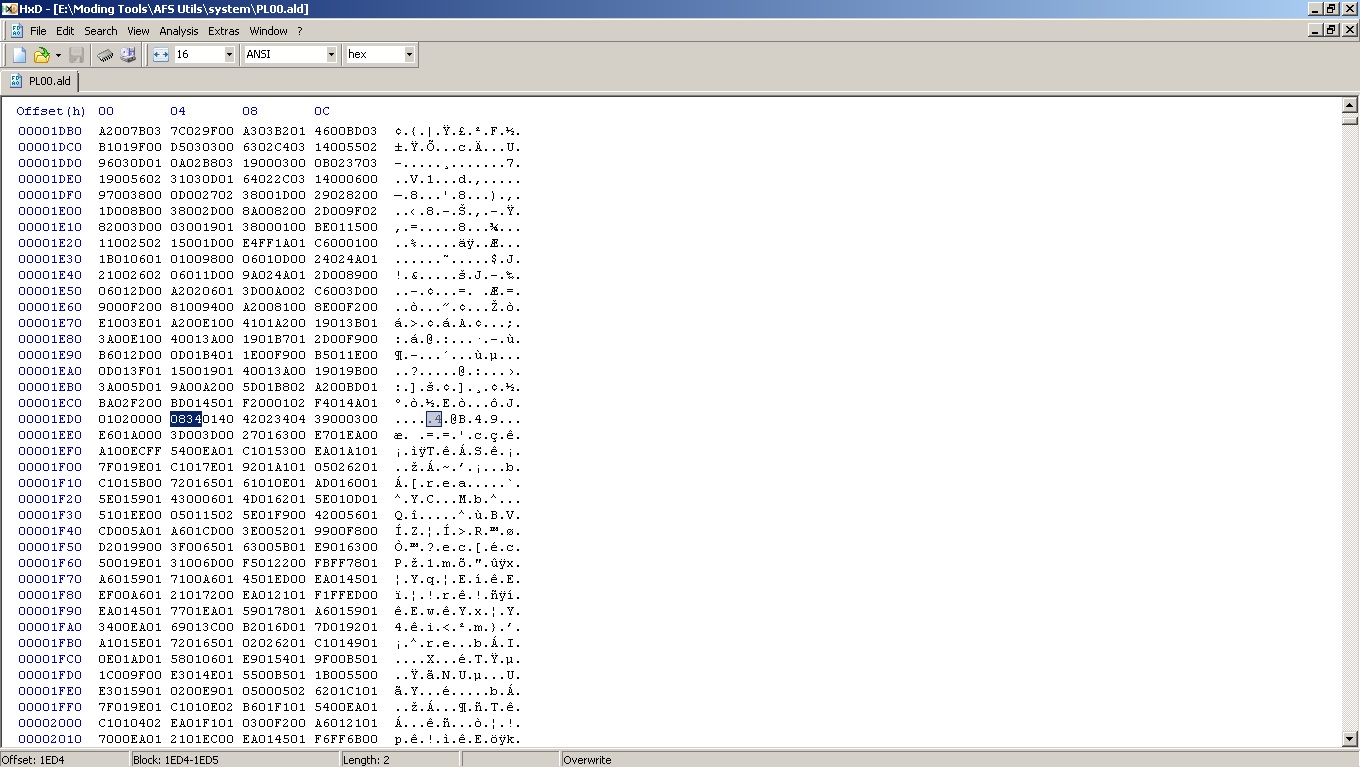Open the bytes per row dropdown showing 16
1360x768 pixels.
229,55
